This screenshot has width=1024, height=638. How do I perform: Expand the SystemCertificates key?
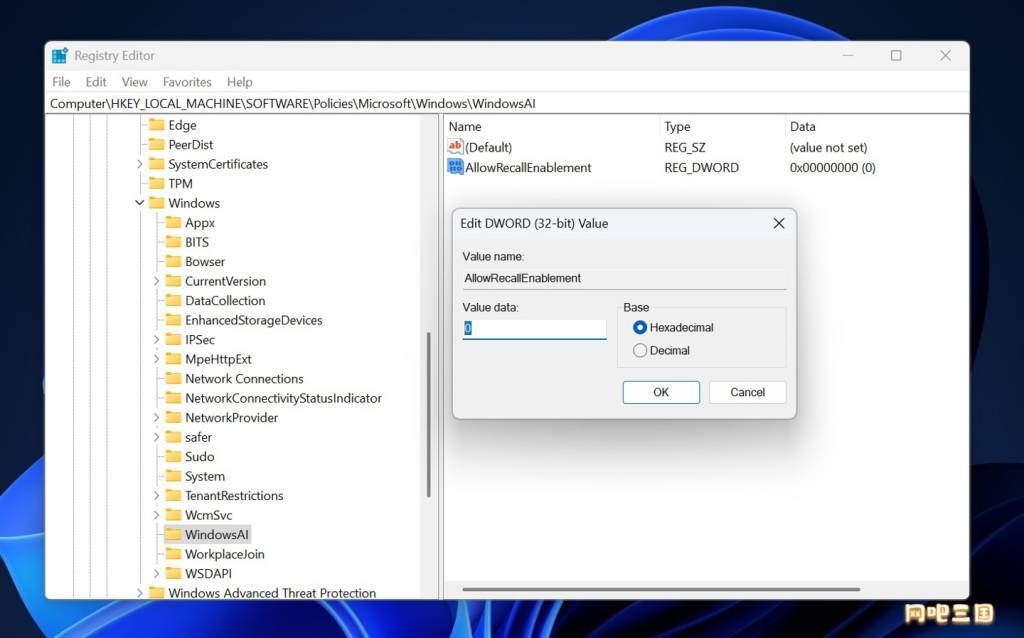tap(140, 164)
